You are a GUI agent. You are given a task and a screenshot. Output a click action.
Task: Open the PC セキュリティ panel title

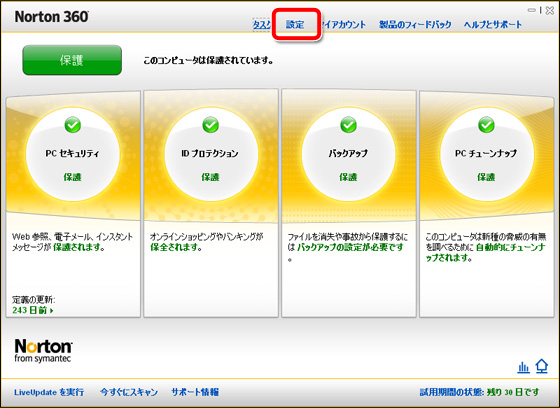point(72,154)
